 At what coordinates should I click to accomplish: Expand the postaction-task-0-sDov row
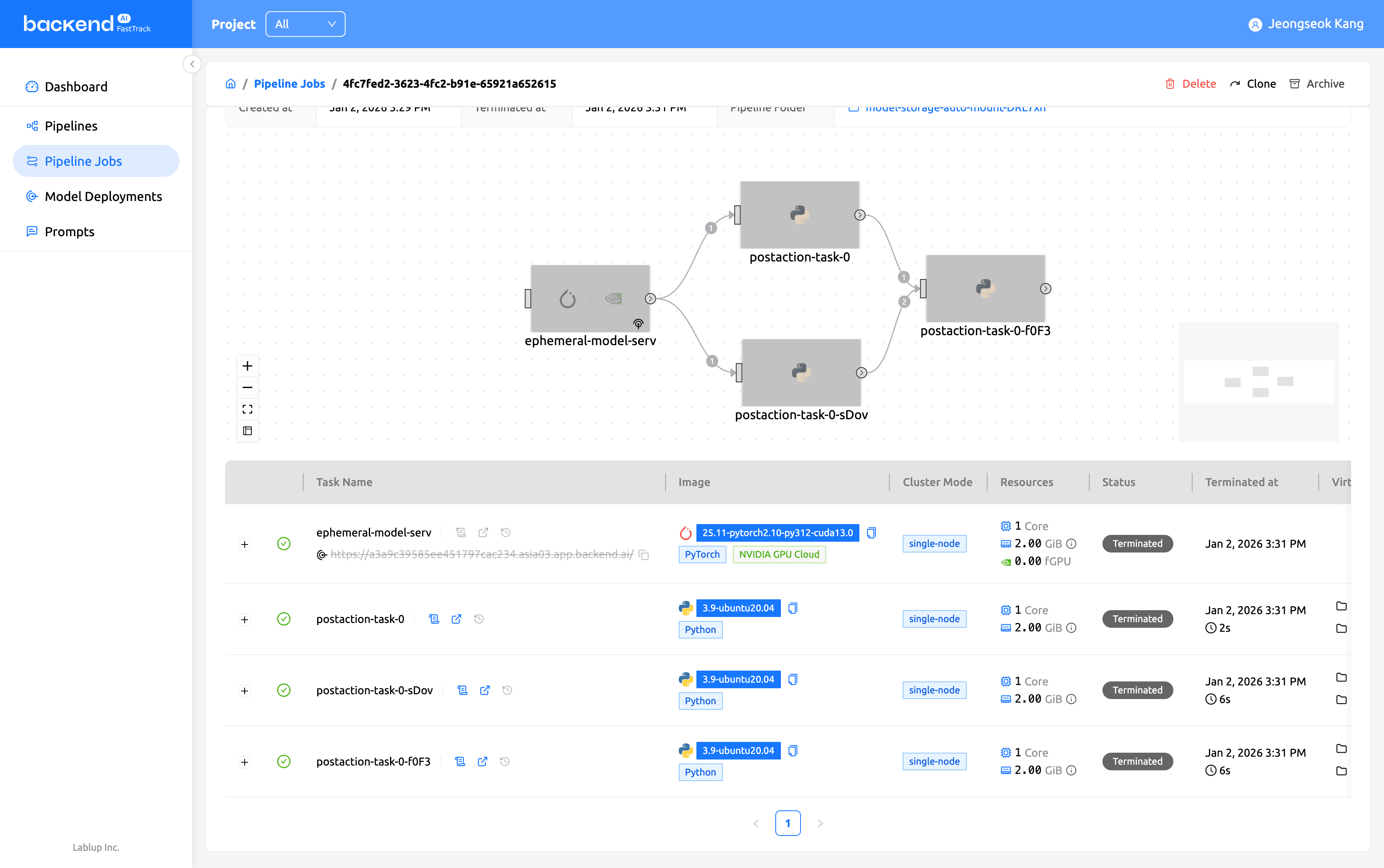(245, 691)
